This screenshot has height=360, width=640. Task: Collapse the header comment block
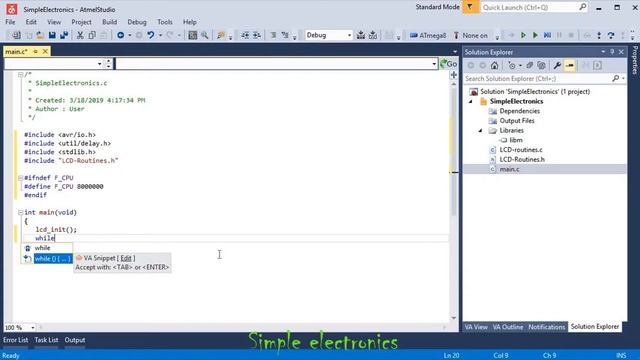[x=20, y=75]
